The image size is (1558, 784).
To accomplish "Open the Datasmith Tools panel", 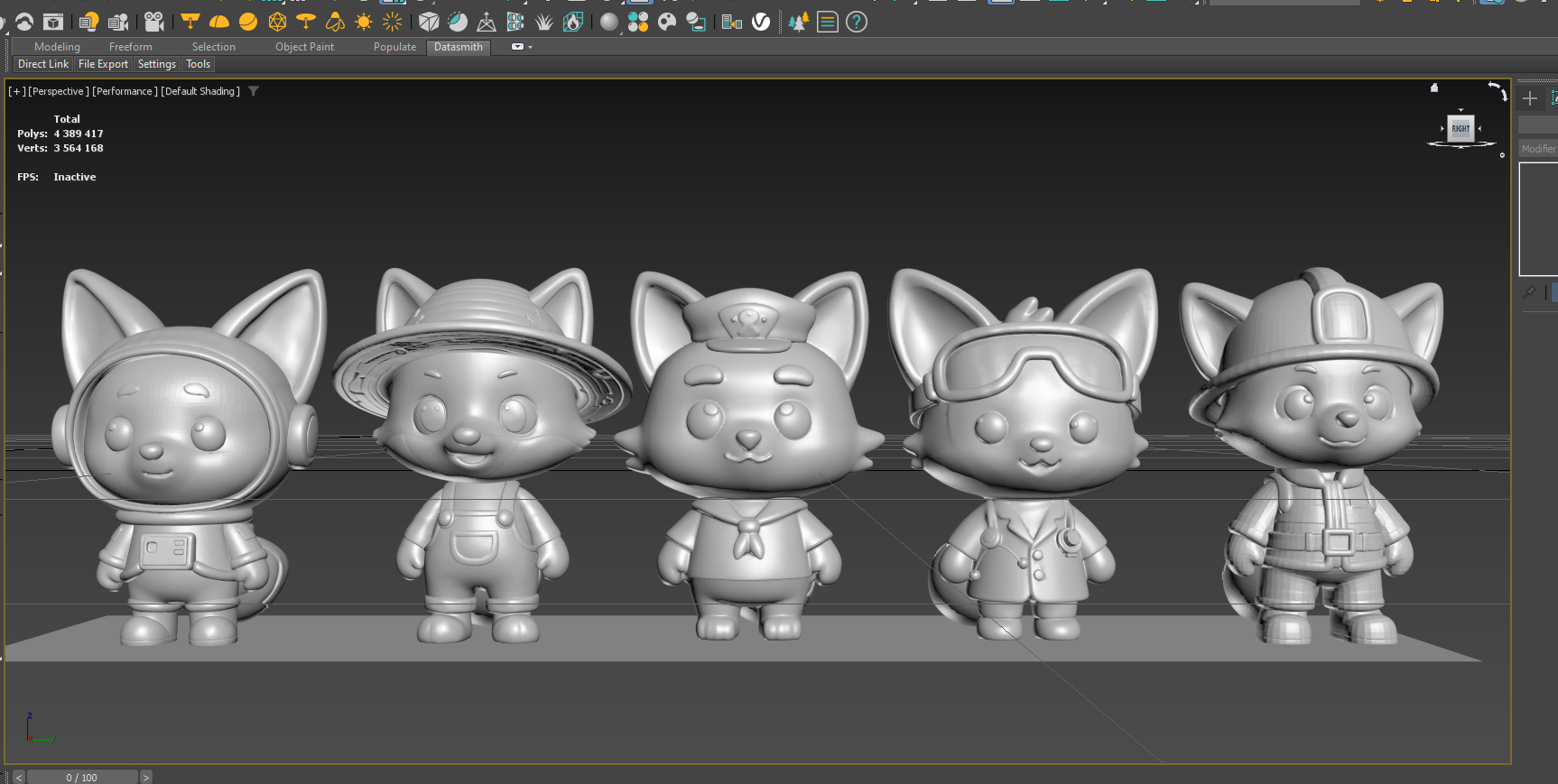I will [x=199, y=64].
